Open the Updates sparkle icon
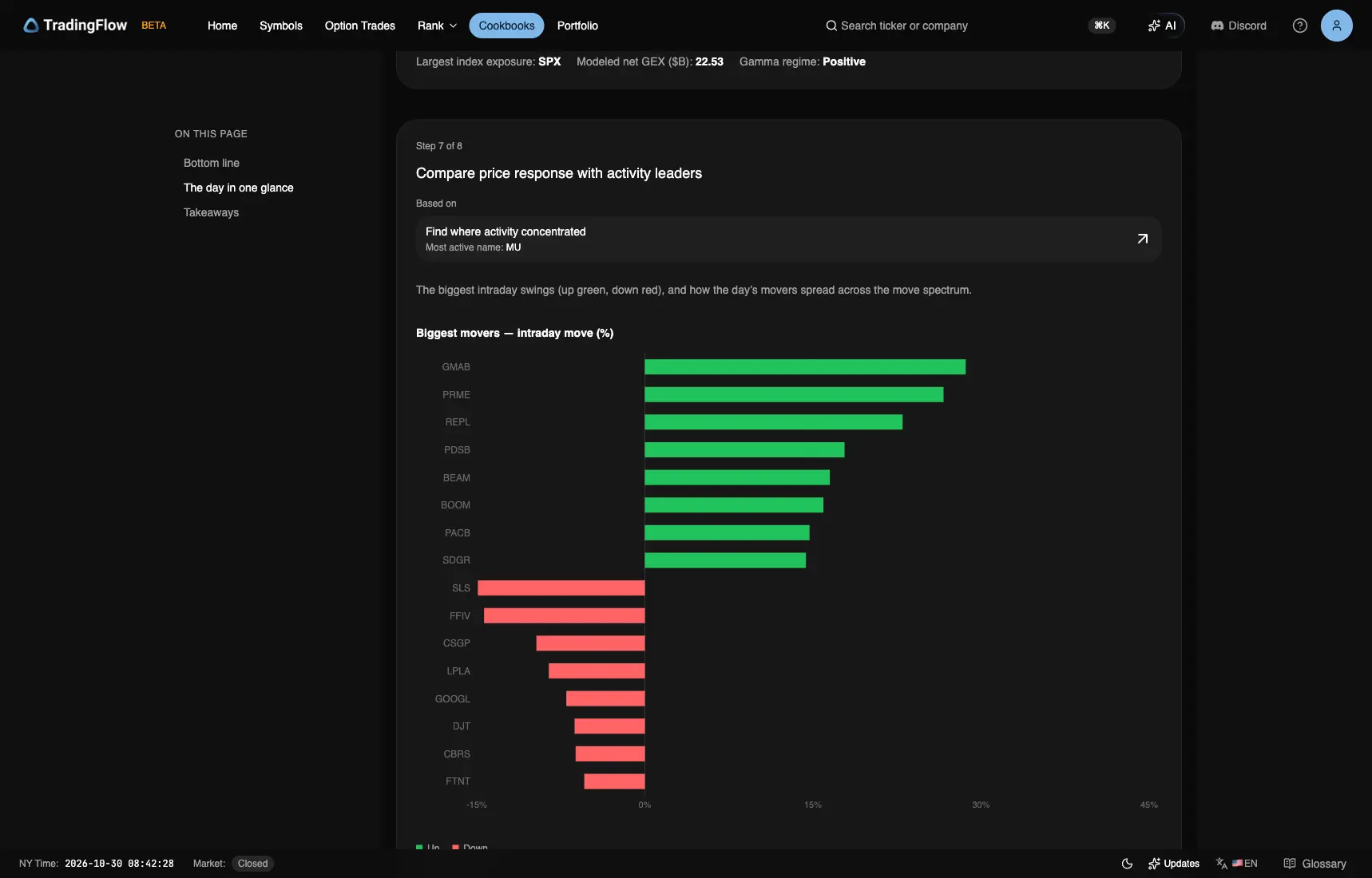 (x=1154, y=864)
